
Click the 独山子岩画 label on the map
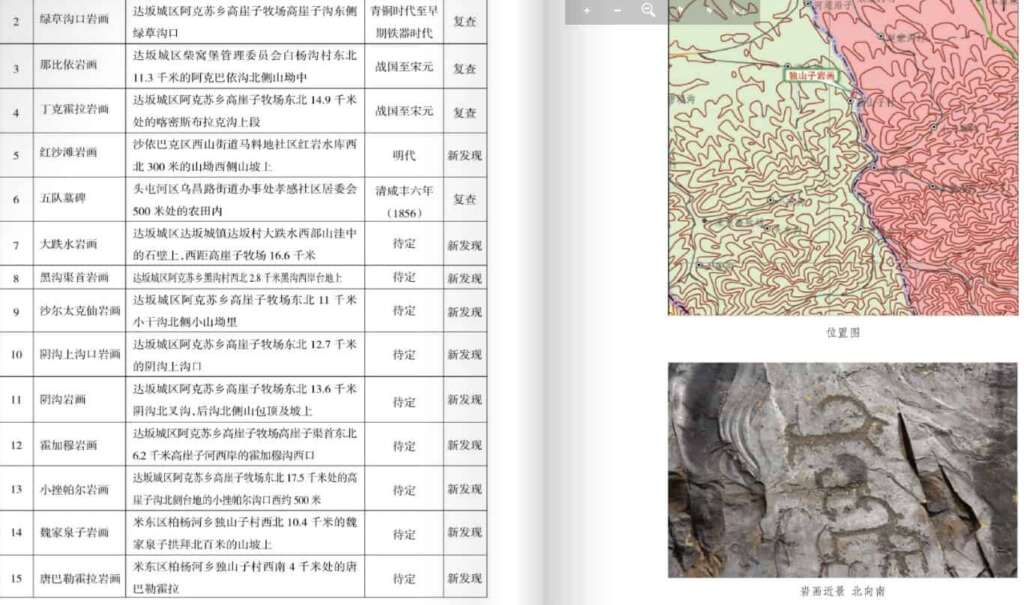pyautogui.click(x=811, y=75)
